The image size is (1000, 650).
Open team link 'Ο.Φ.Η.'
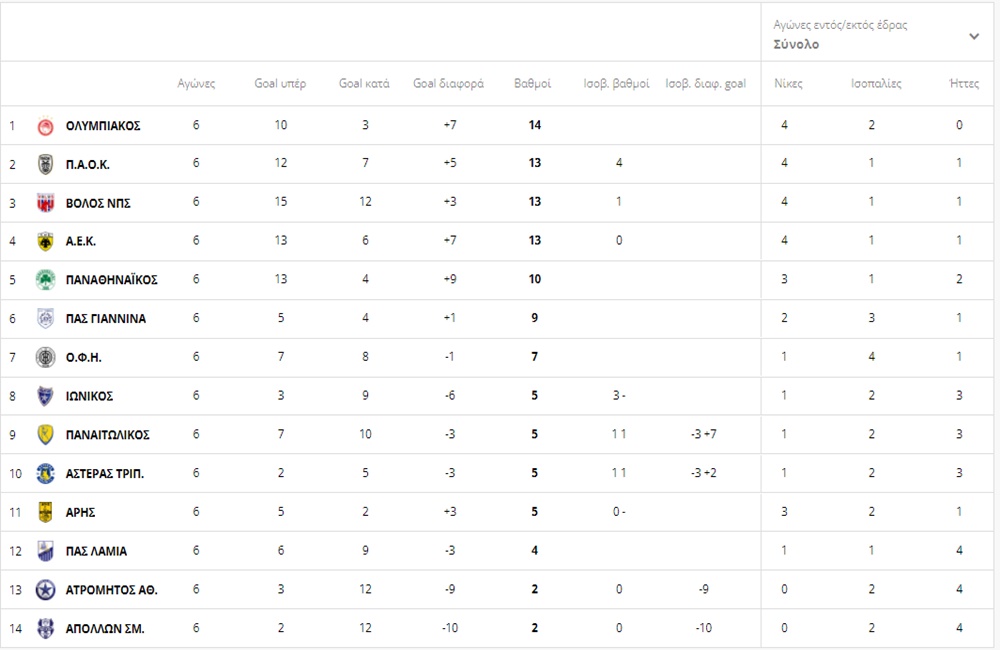point(84,358)
